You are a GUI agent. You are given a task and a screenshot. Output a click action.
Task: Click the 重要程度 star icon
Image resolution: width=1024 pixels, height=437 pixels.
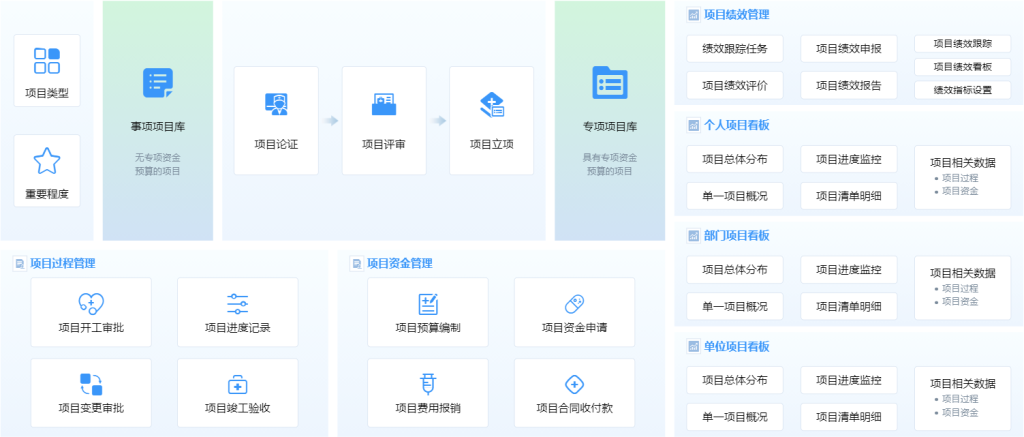coord(47,160)
